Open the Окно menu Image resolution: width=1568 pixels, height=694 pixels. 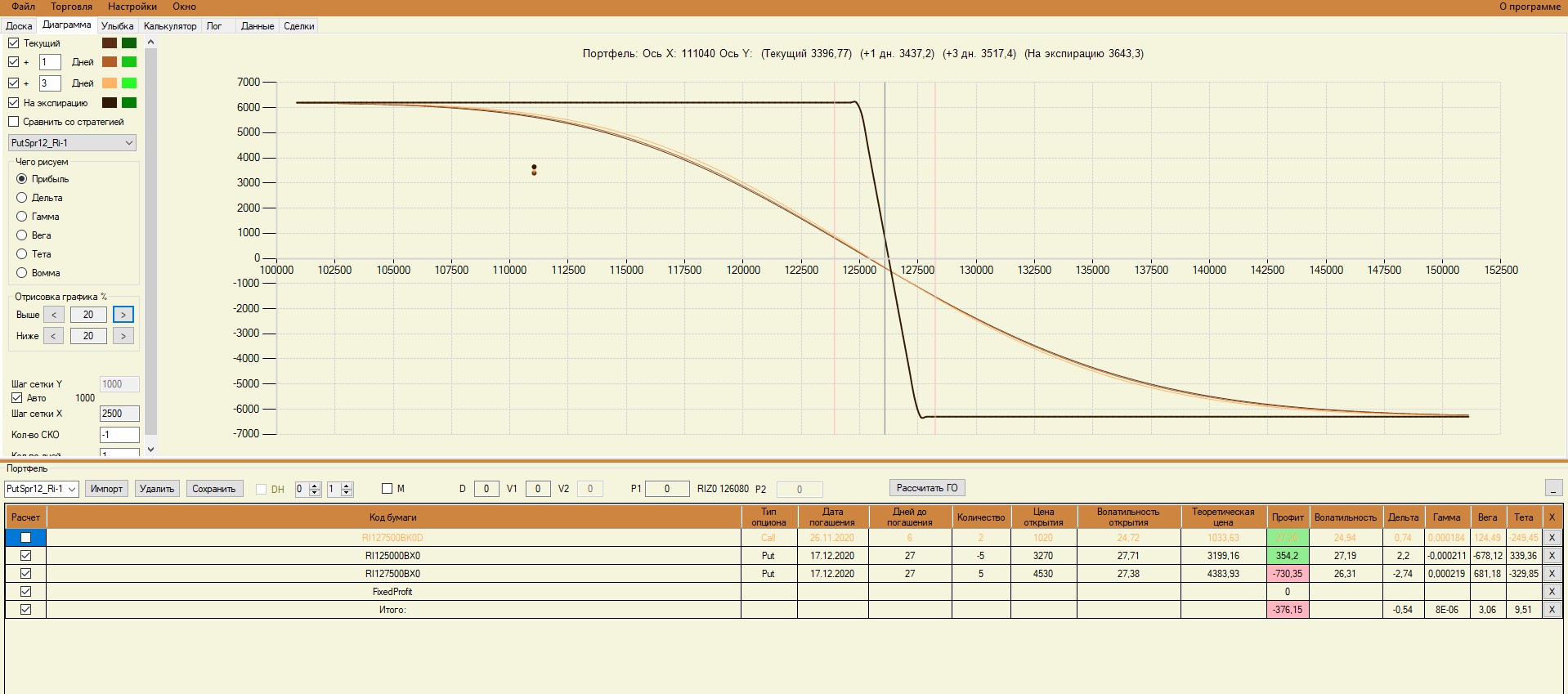(184, 7)
